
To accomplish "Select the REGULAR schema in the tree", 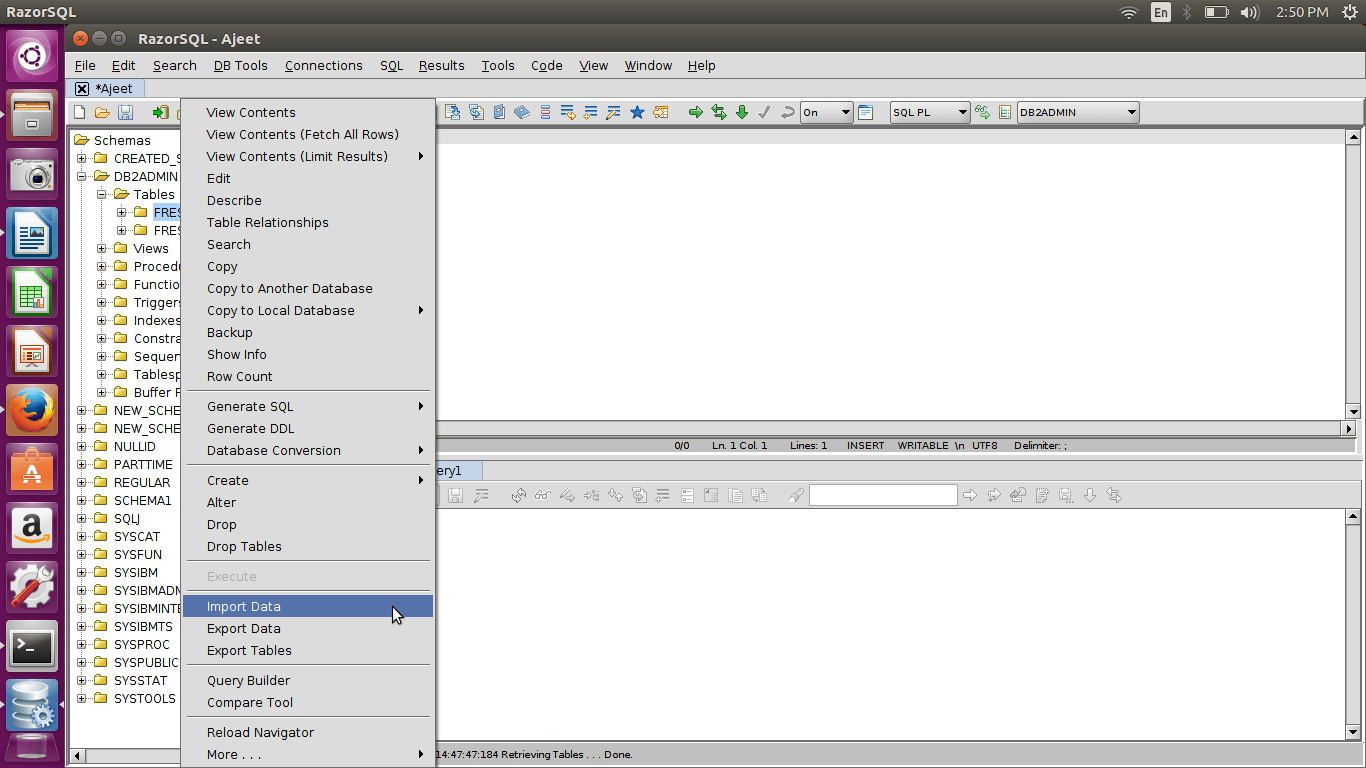I will click(141, 482).
